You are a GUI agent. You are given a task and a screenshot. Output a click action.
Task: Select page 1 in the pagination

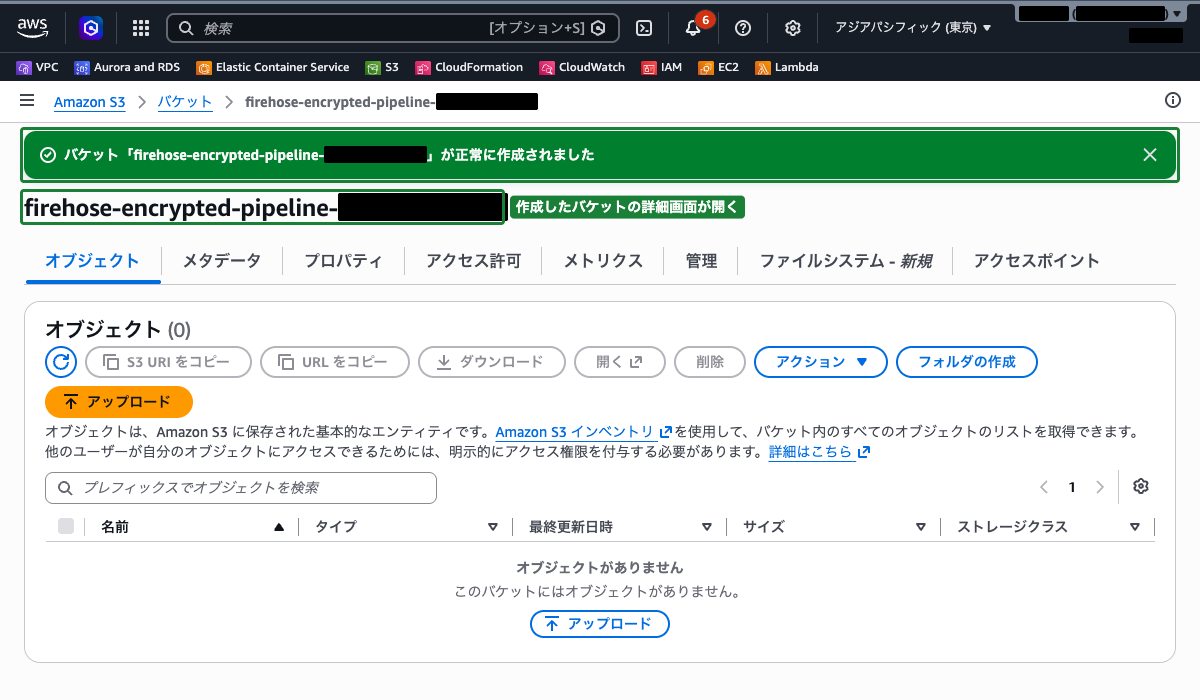(1072, 488)
